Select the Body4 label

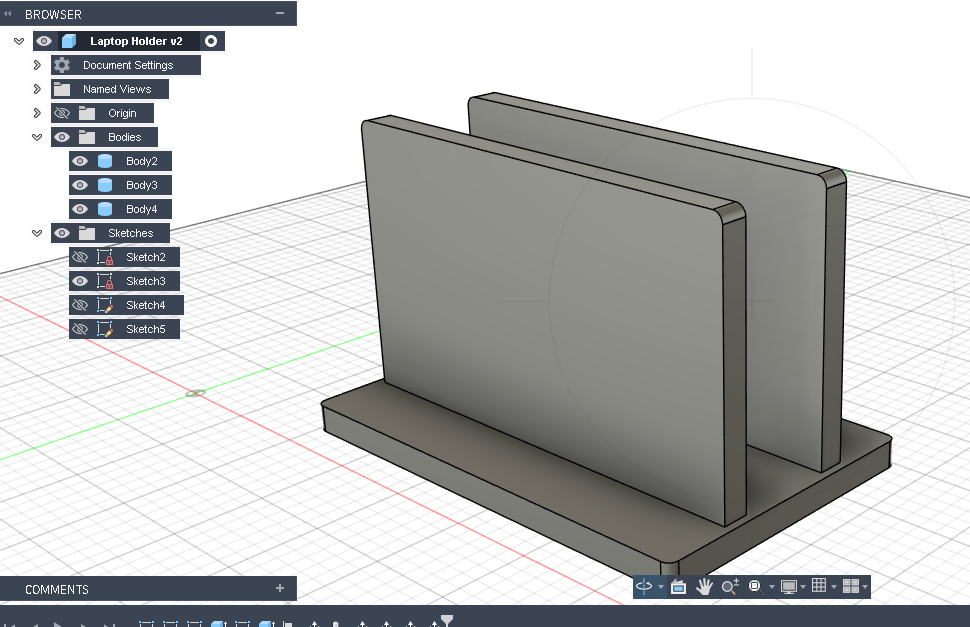coord(142,209)
